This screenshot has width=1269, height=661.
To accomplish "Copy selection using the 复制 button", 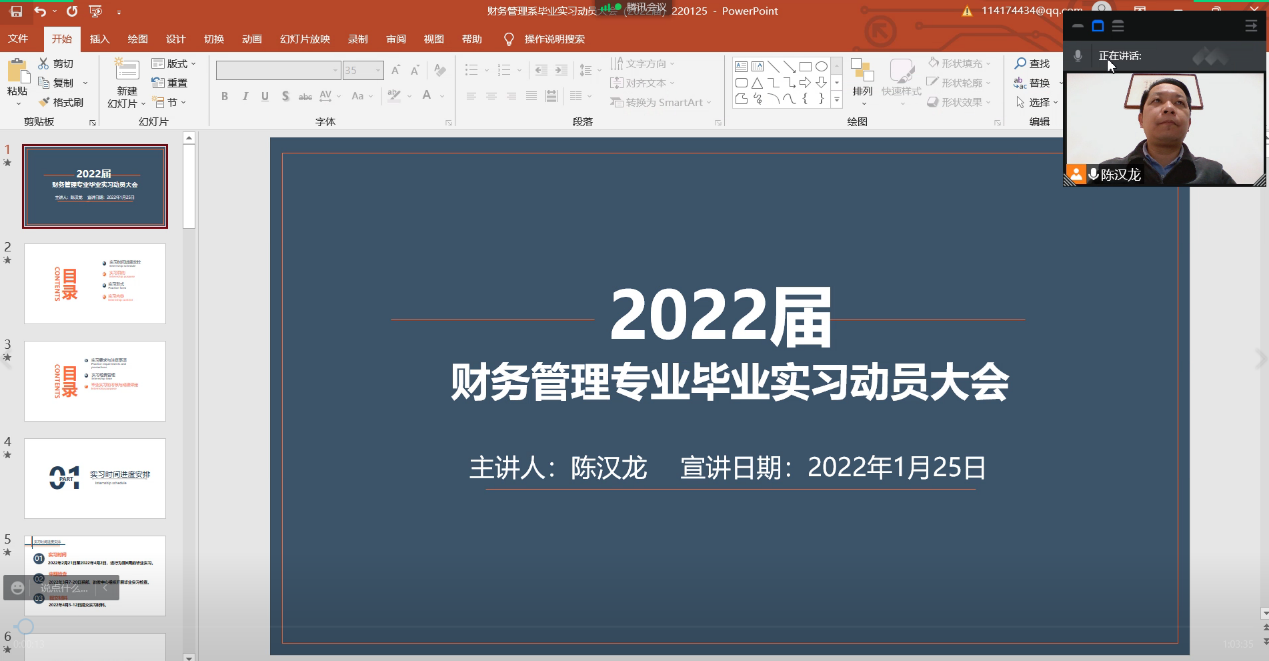I will pyautogui.click(x=57, y=83).
